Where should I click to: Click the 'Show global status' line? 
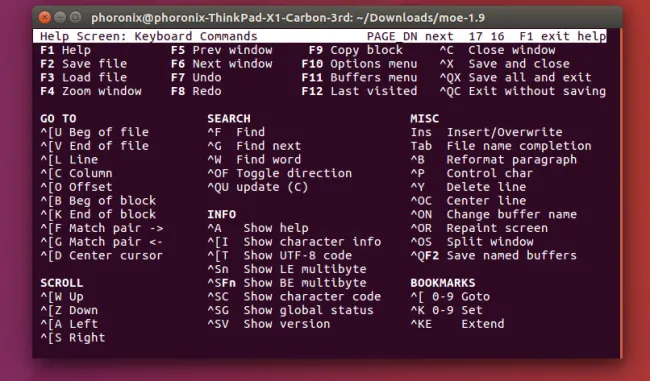290,310
